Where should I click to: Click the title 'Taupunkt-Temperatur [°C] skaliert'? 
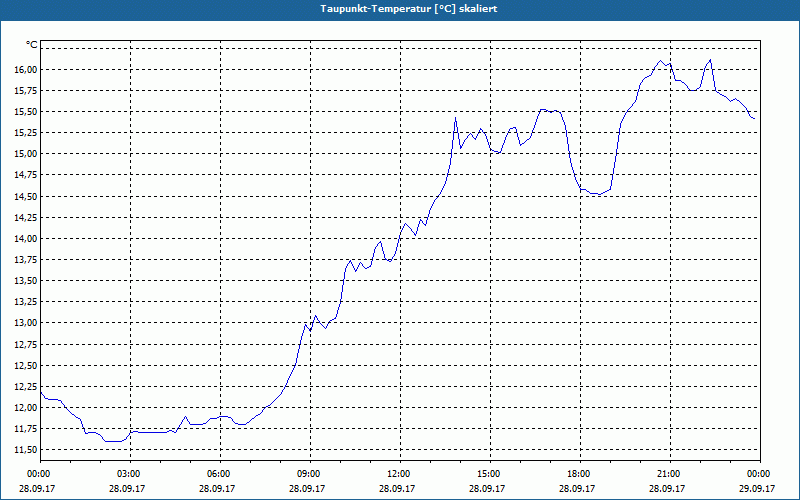409,9
